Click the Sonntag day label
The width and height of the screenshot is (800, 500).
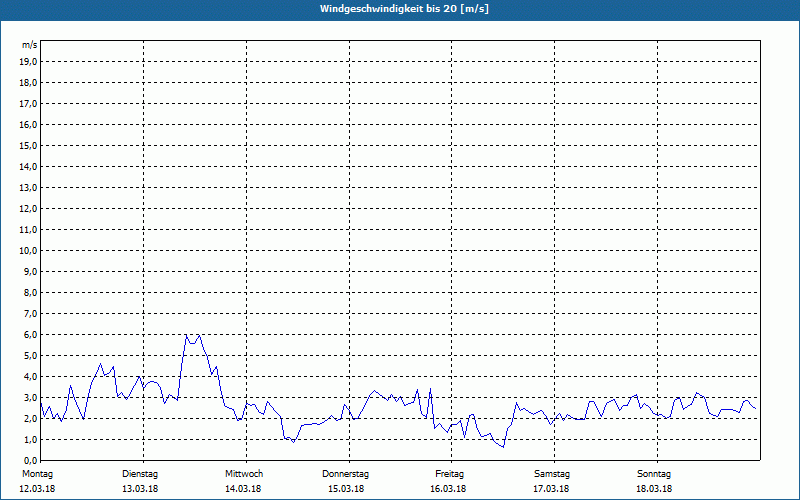(654, 474)
